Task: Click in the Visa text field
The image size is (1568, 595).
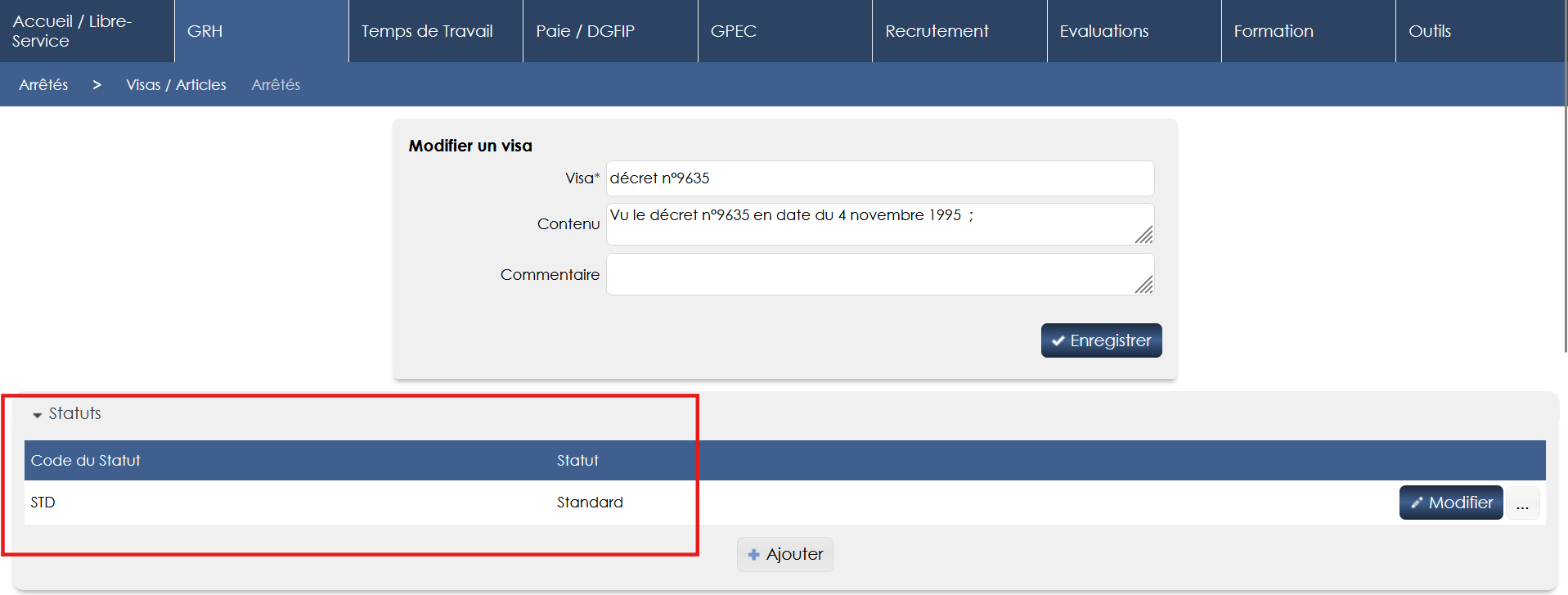Action: (x=879, y=178)
